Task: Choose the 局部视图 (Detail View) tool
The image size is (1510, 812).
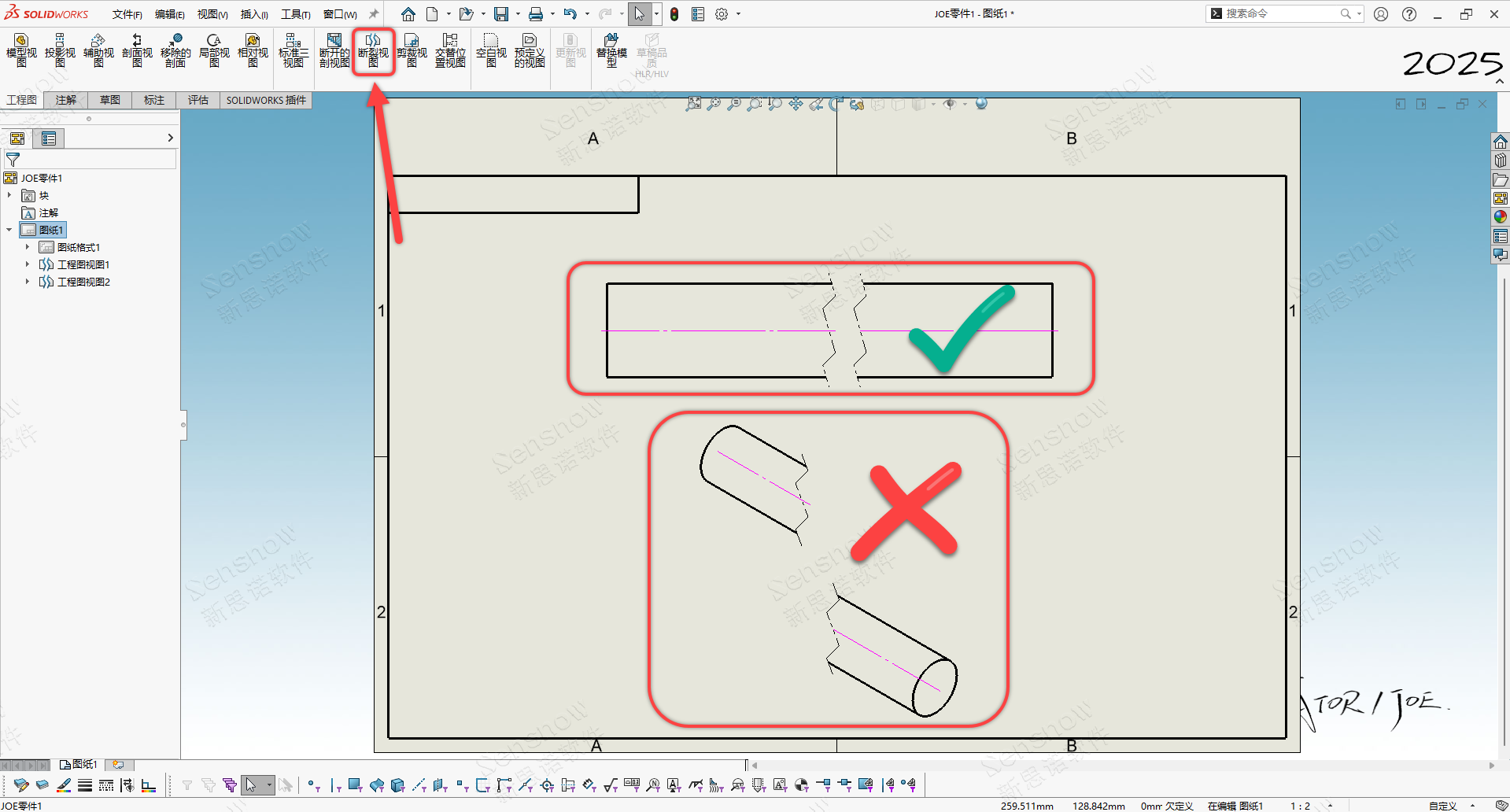Action: (x=214, y=50)
